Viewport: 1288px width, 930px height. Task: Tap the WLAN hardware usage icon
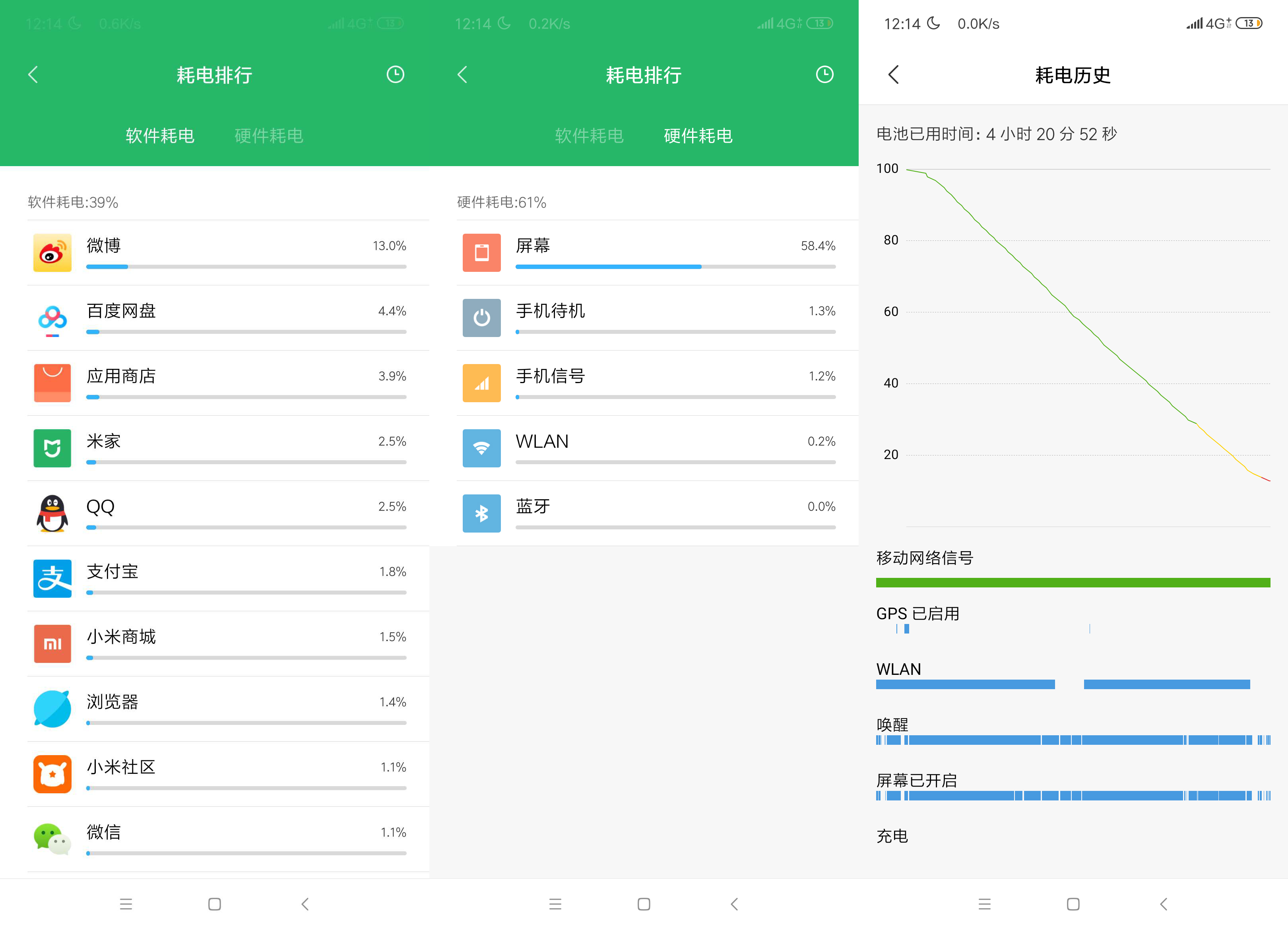(481, 448)
